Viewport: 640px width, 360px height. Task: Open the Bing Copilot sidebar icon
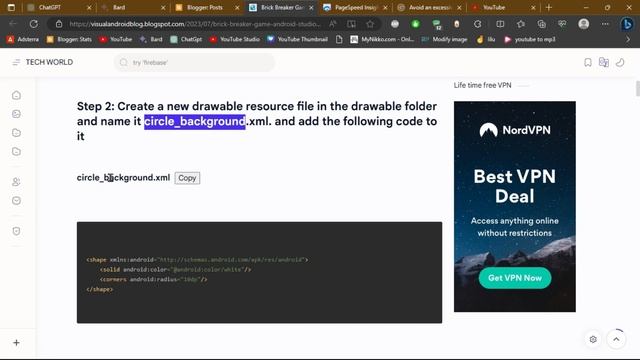(627, 24)
